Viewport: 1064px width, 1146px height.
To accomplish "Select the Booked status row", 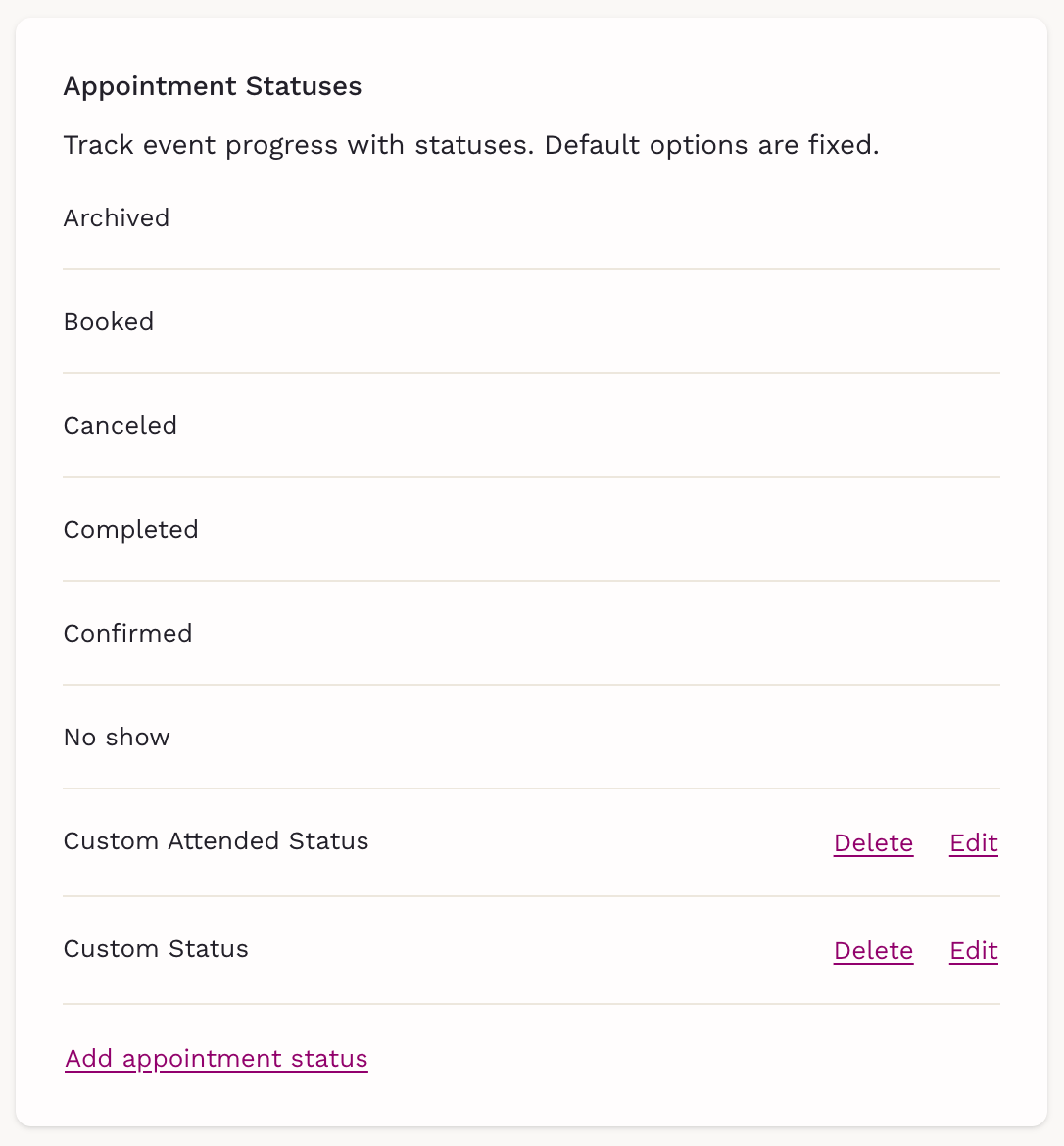I will click(x=109, y=322).
